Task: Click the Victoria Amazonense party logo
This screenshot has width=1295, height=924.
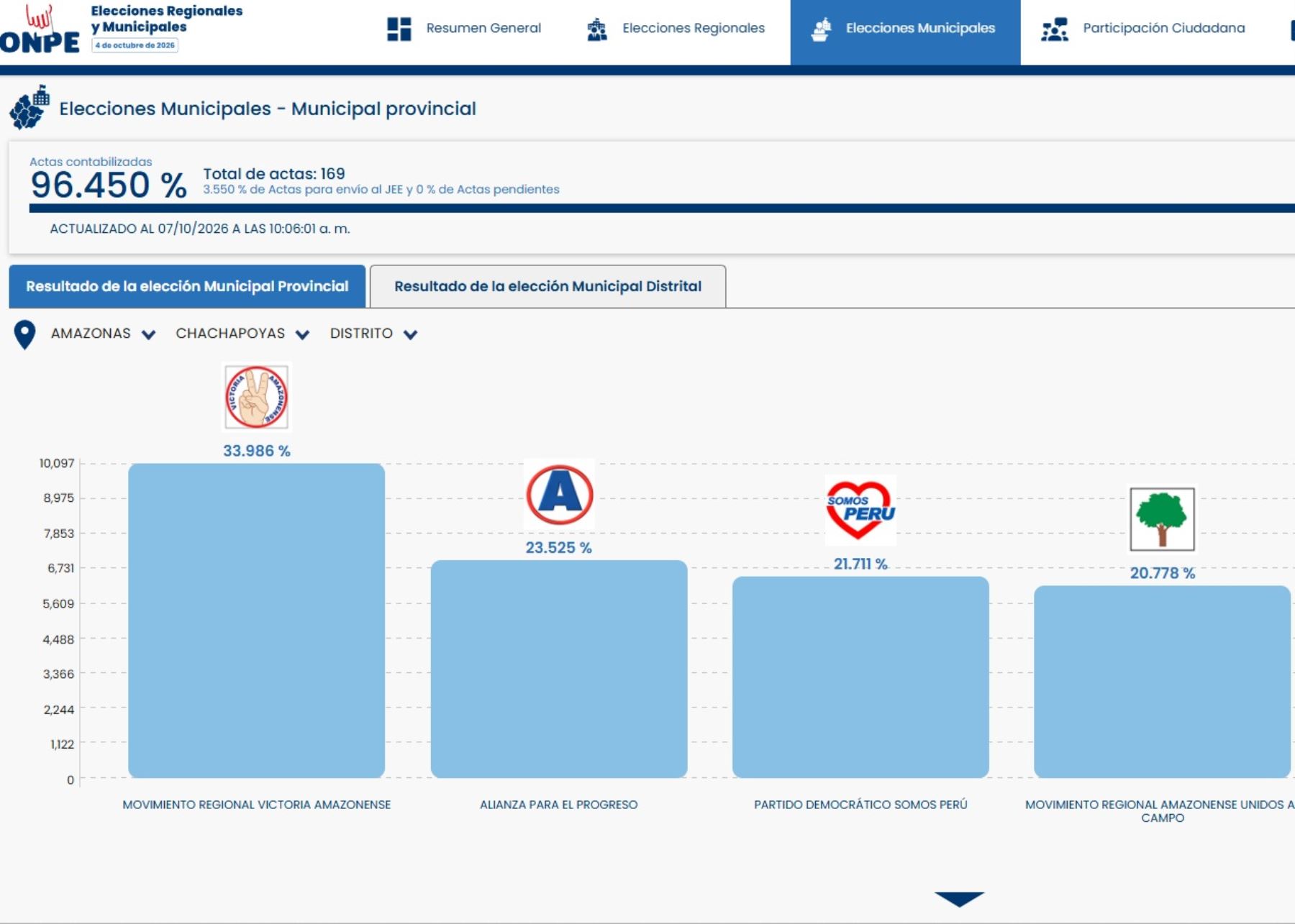Action: click(x=256, y=397)
